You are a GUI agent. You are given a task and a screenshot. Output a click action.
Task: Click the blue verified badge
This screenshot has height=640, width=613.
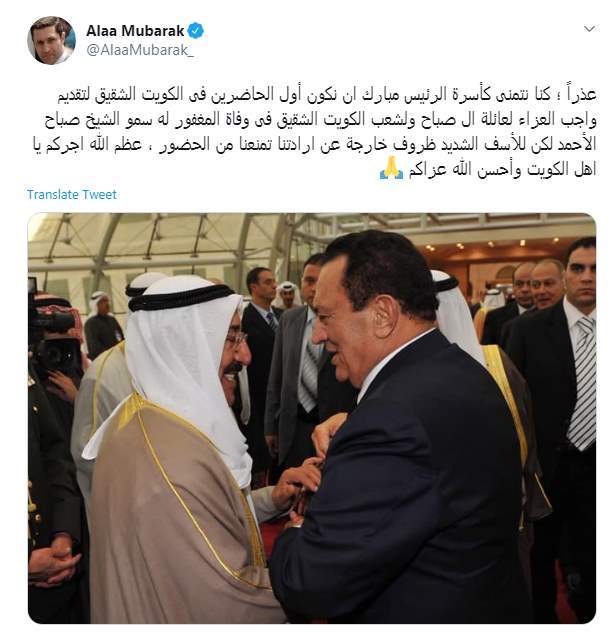(195, 31)
